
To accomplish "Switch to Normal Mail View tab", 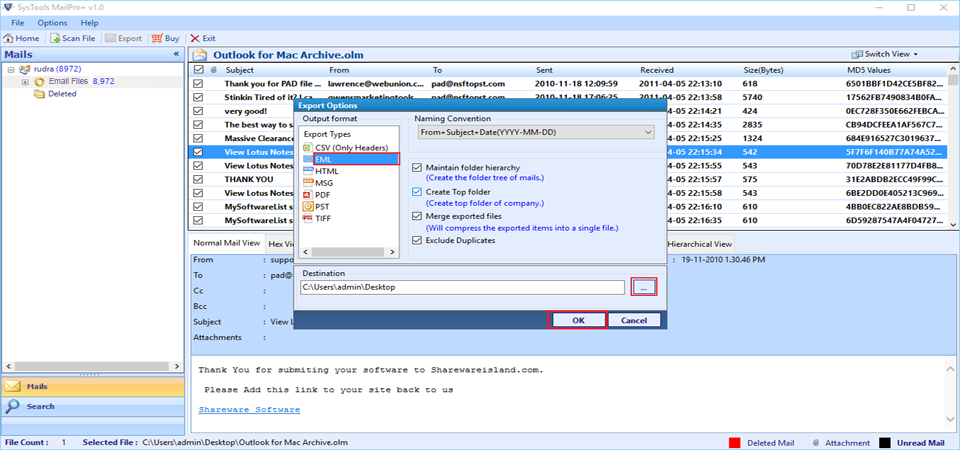I will tap(227, 243).
